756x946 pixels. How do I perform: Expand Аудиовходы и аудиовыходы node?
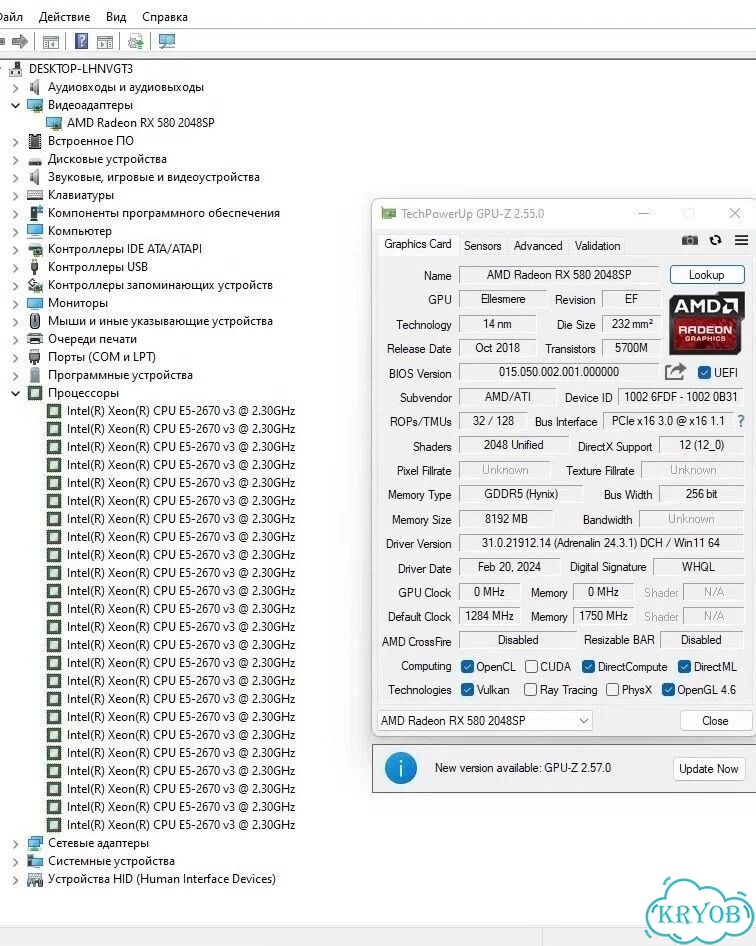[16, 87]
